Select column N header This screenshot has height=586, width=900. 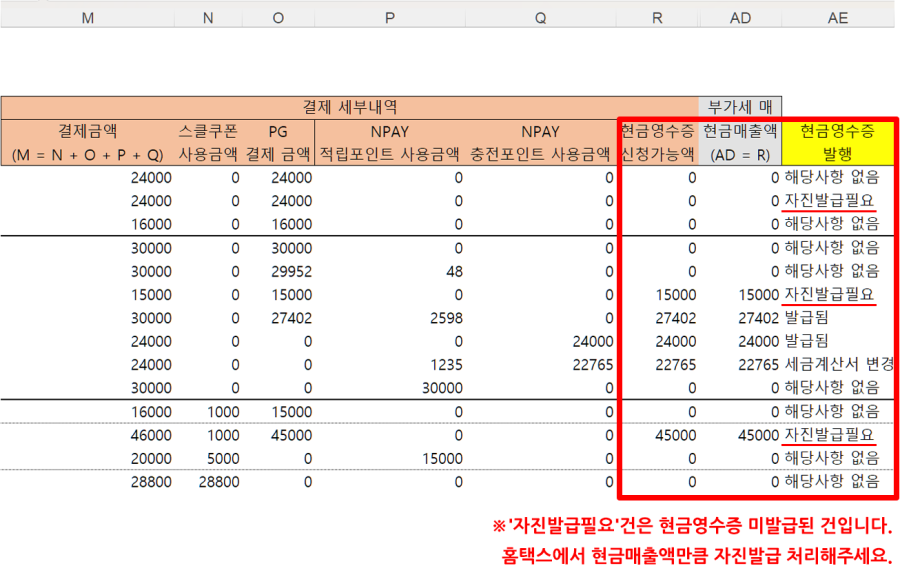[x=208, y=19]
